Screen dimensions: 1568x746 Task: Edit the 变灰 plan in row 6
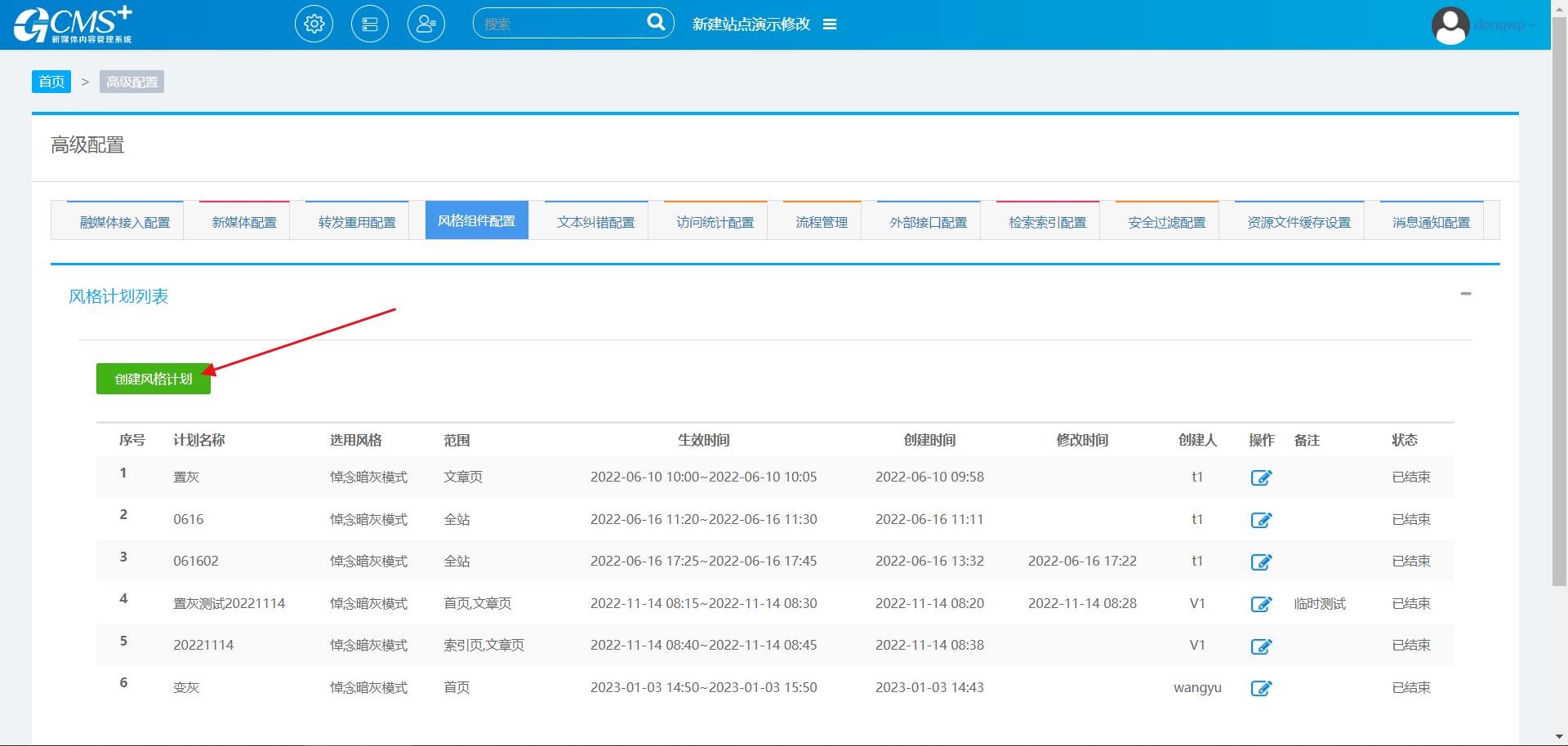pos(1261,688)
